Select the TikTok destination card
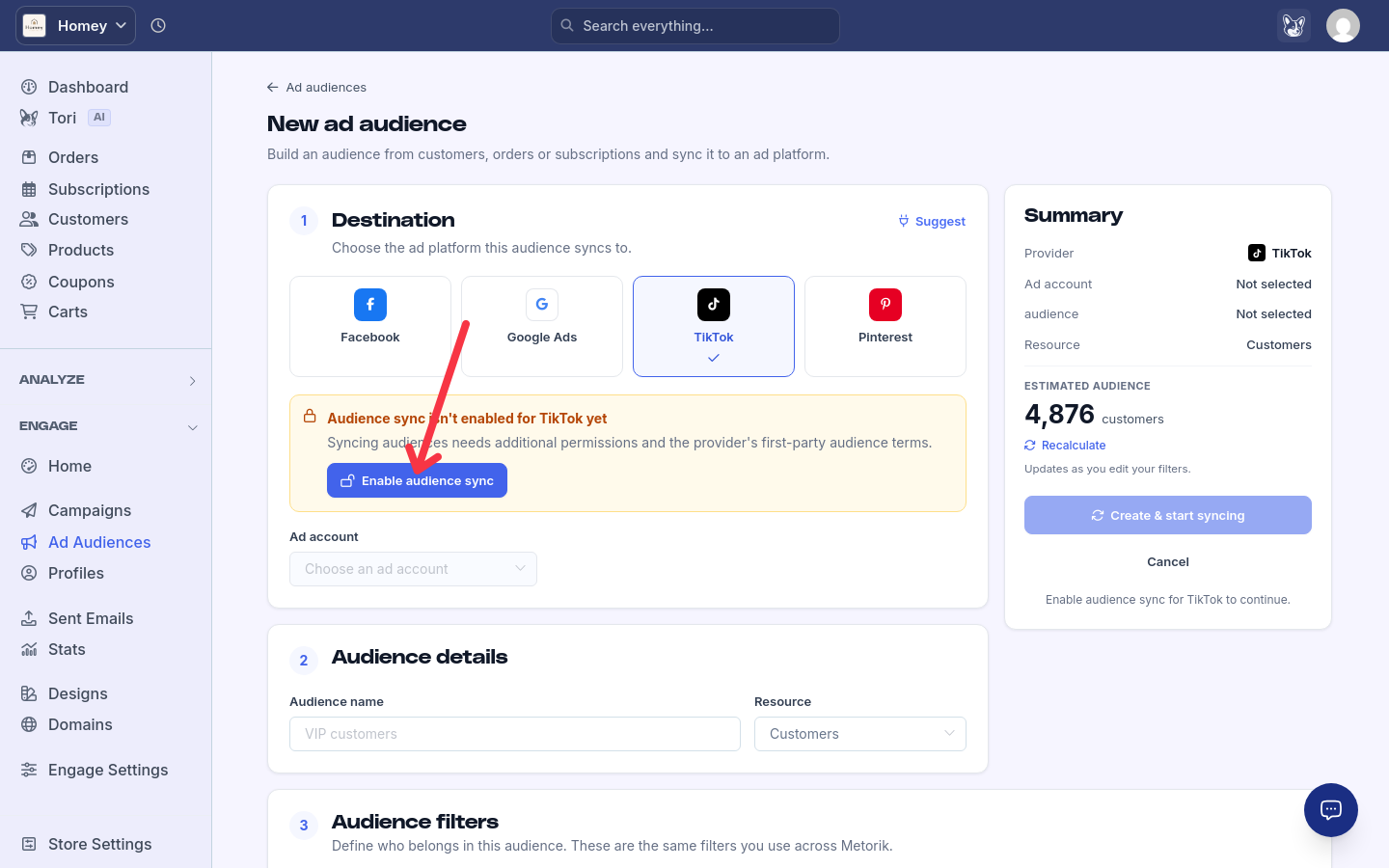 coord(714,326)
